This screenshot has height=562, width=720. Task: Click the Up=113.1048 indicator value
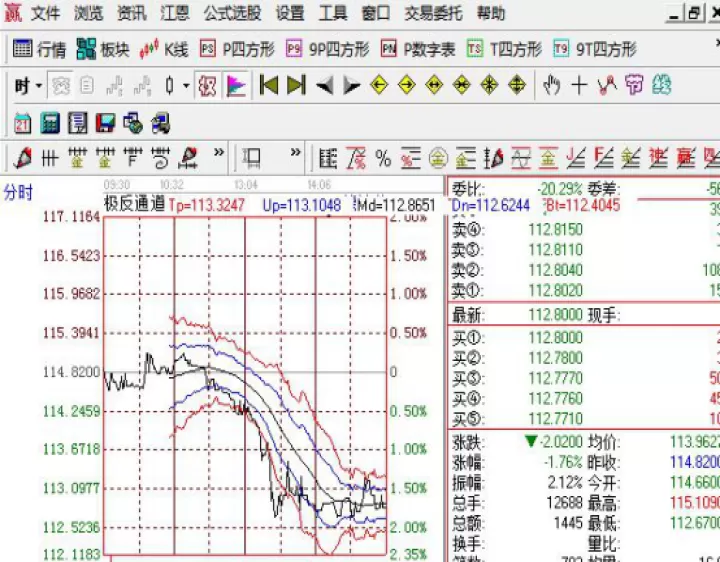tap(302, 205)
